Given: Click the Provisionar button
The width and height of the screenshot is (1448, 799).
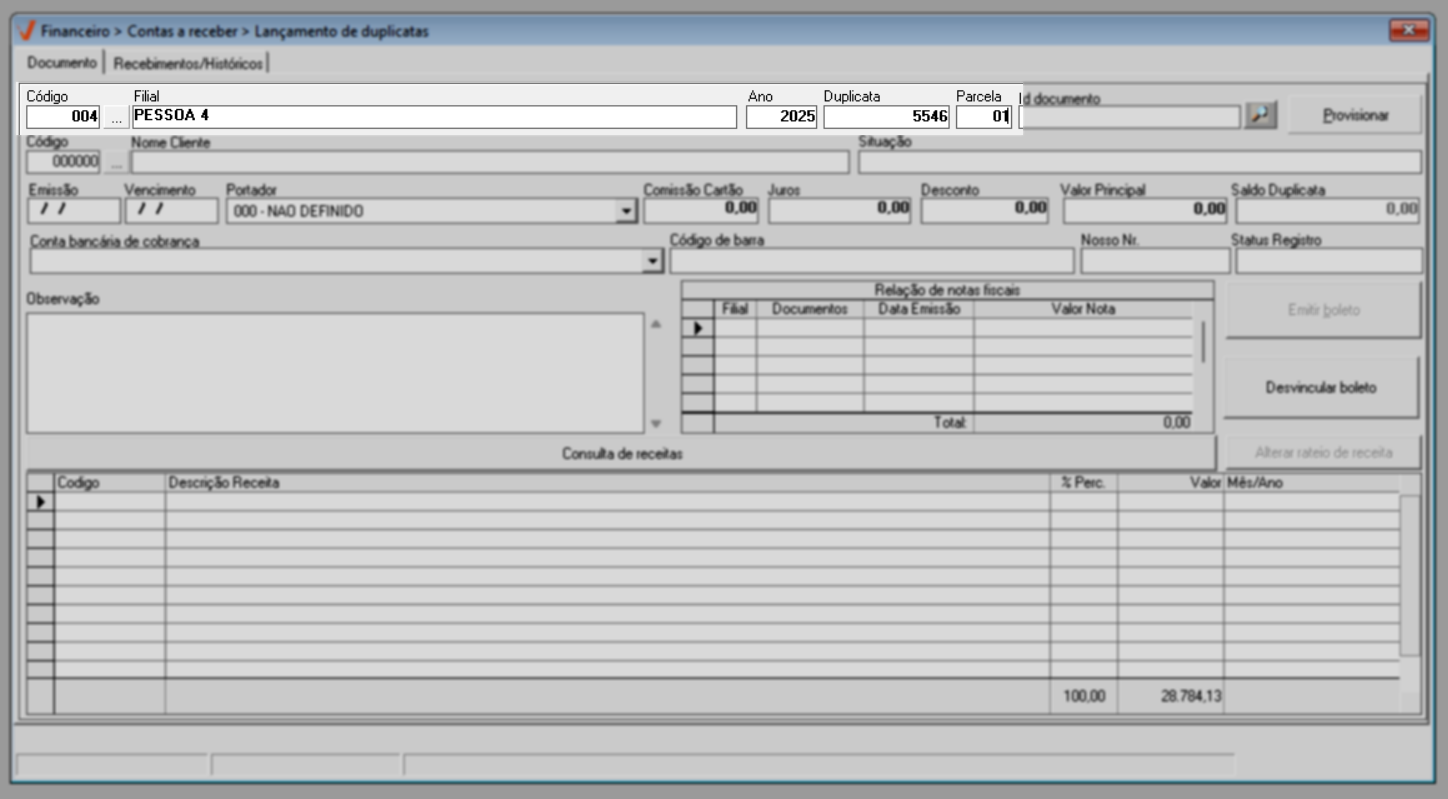Looking at the screenshot, I should [1355, 115].
